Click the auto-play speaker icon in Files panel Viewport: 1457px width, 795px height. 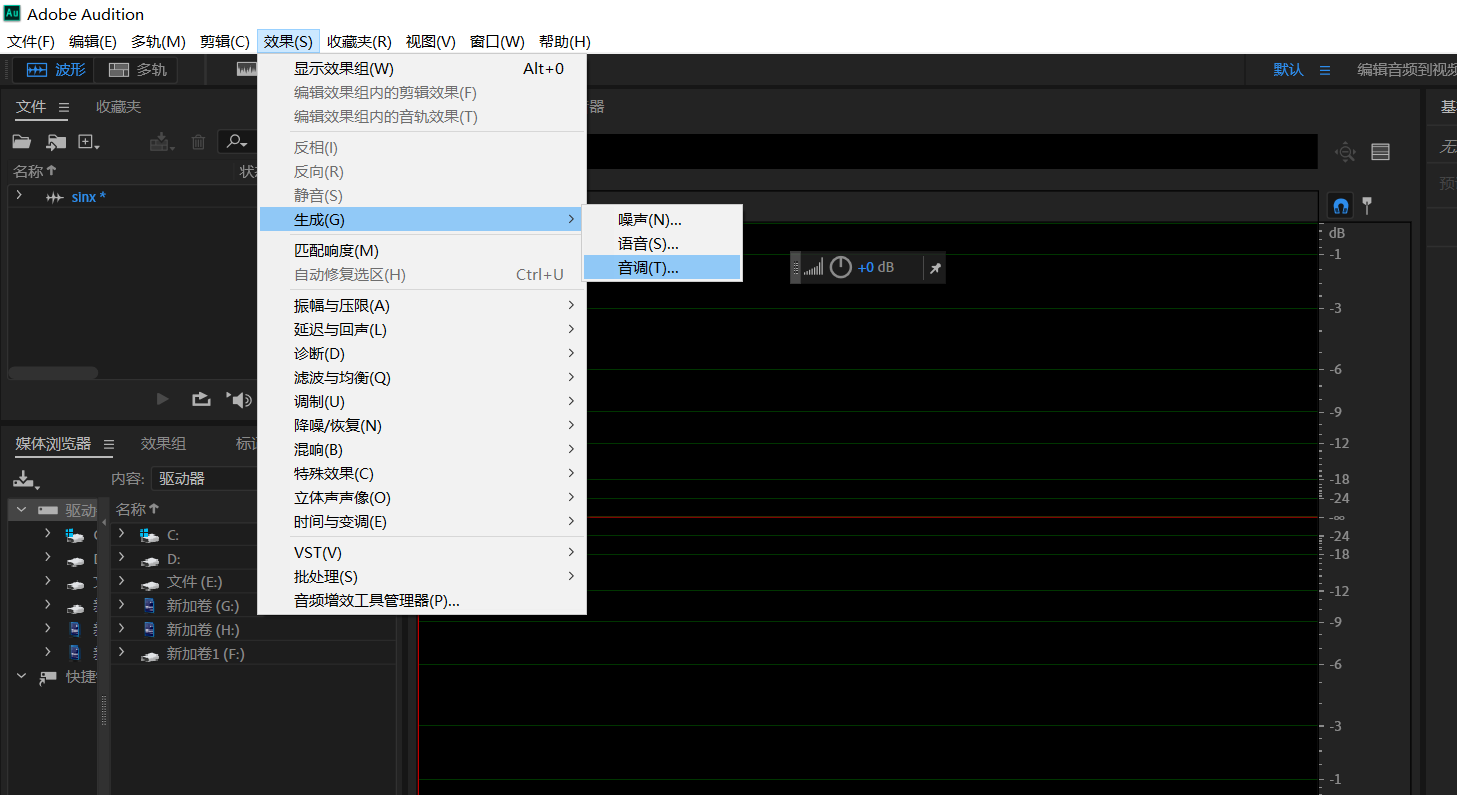click(239, 399)
